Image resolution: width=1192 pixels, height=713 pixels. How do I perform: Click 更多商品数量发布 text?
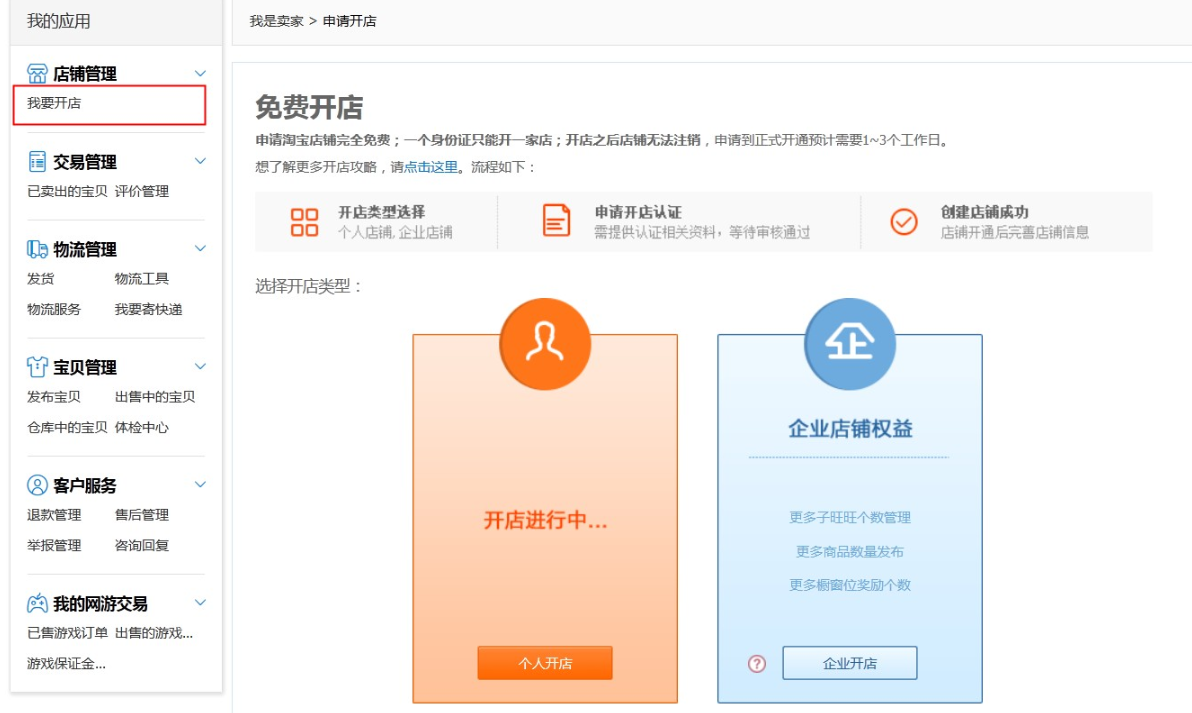(x=850, y=551)
